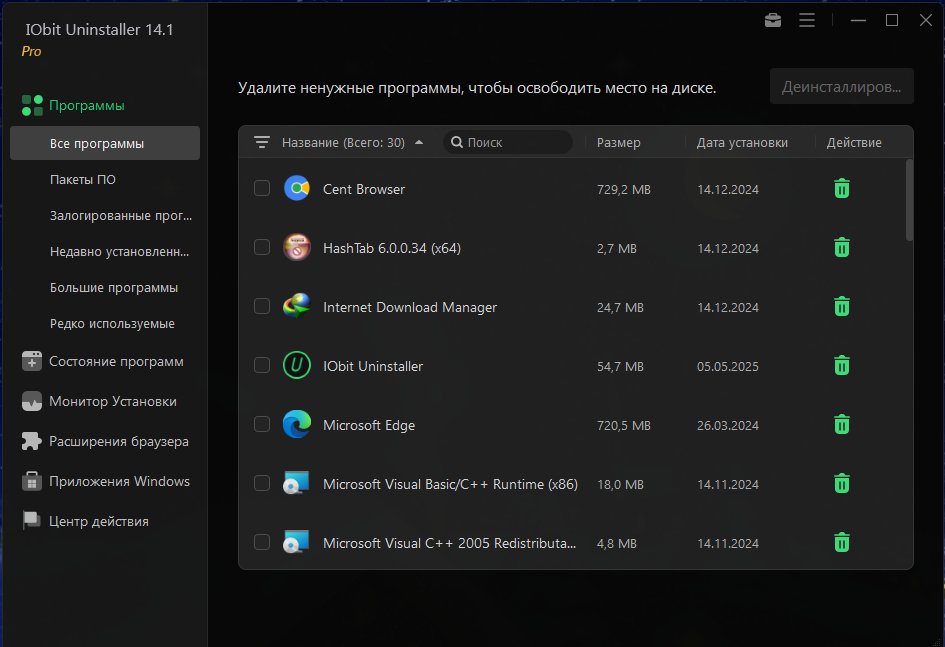Check the box next to Microsoft Visual Basic/C++ Runtime
Viewport: 945px width, 647px height.
(x=262, y=484)
